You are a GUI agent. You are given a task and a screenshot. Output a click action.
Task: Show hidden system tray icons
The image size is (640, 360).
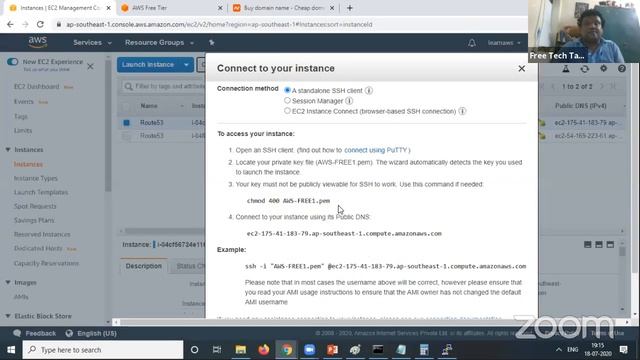pos(558,349)
